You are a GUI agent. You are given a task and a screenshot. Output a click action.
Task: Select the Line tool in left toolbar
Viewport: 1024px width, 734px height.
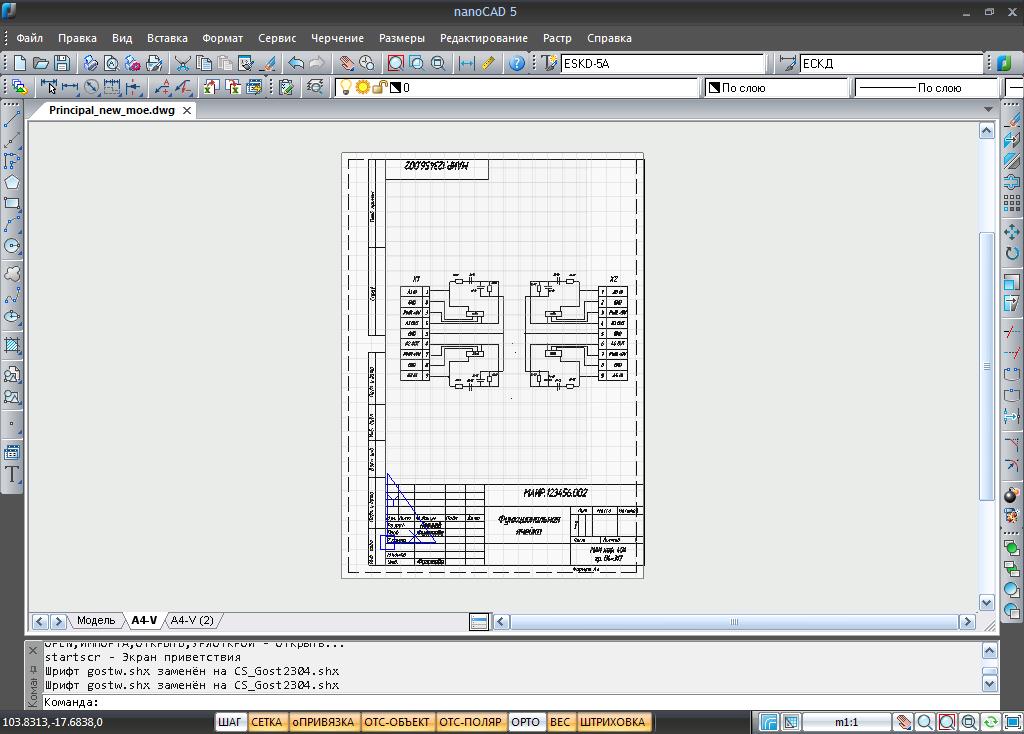(x=12, y=119)
